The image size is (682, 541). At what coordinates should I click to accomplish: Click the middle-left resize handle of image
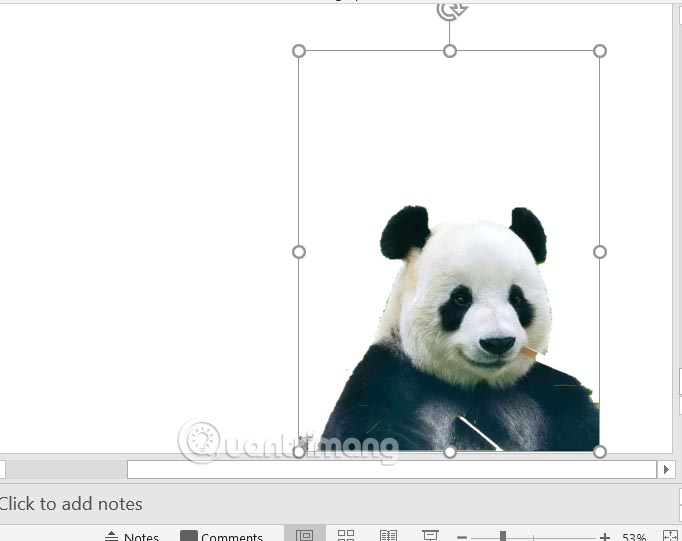pos(299,252)
